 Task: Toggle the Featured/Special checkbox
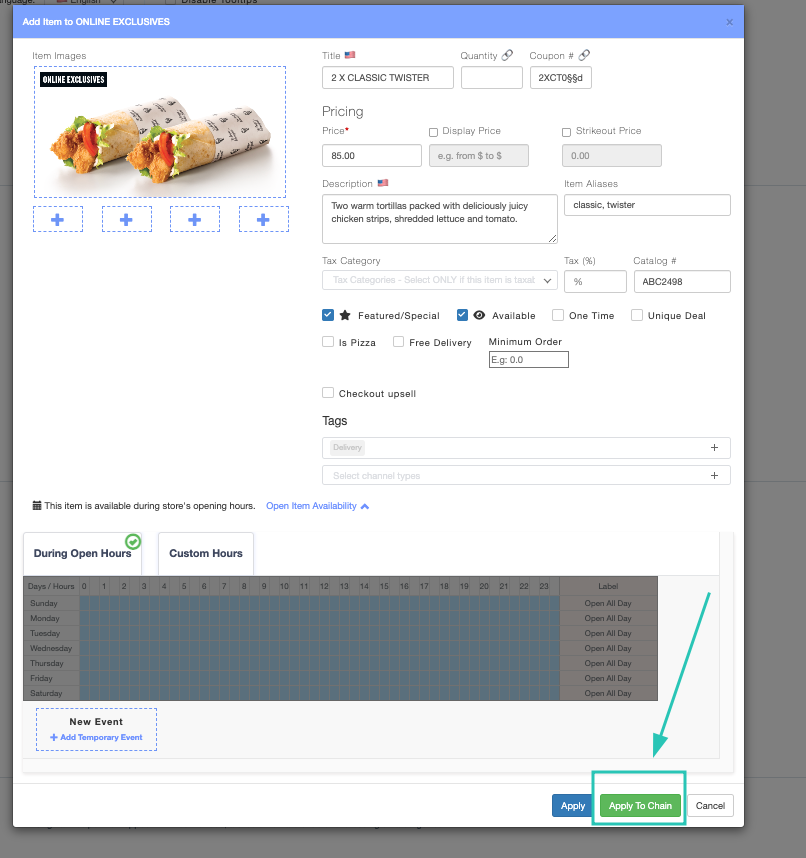click(328, 315)
